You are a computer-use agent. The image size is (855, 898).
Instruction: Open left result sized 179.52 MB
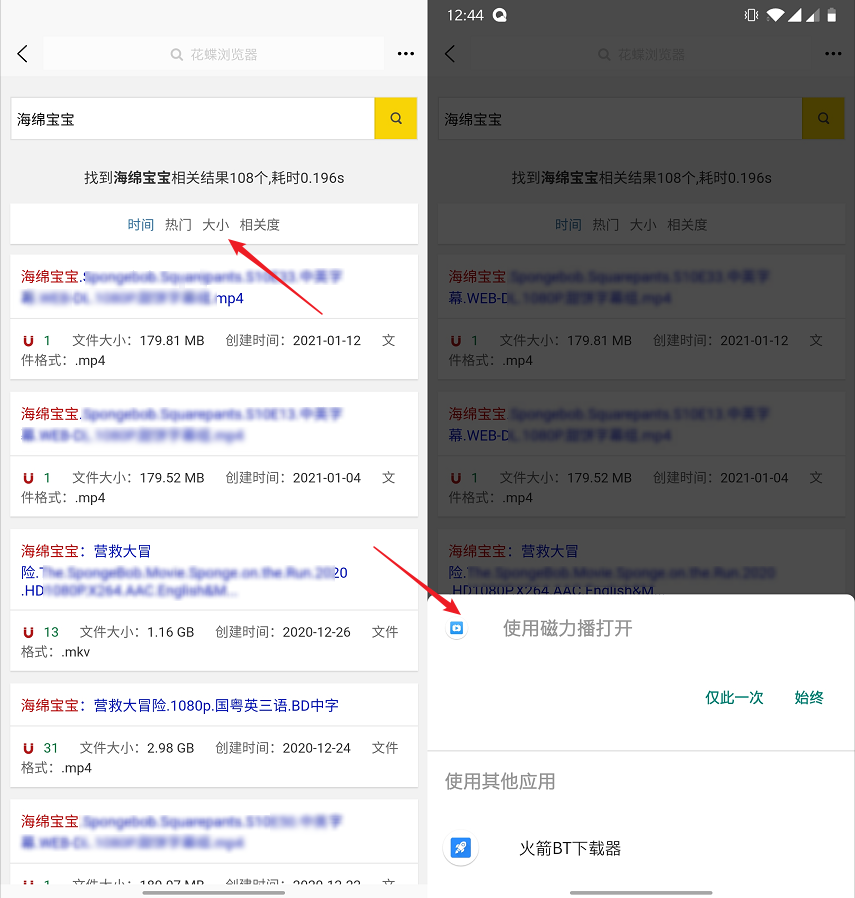click(182, 424)
